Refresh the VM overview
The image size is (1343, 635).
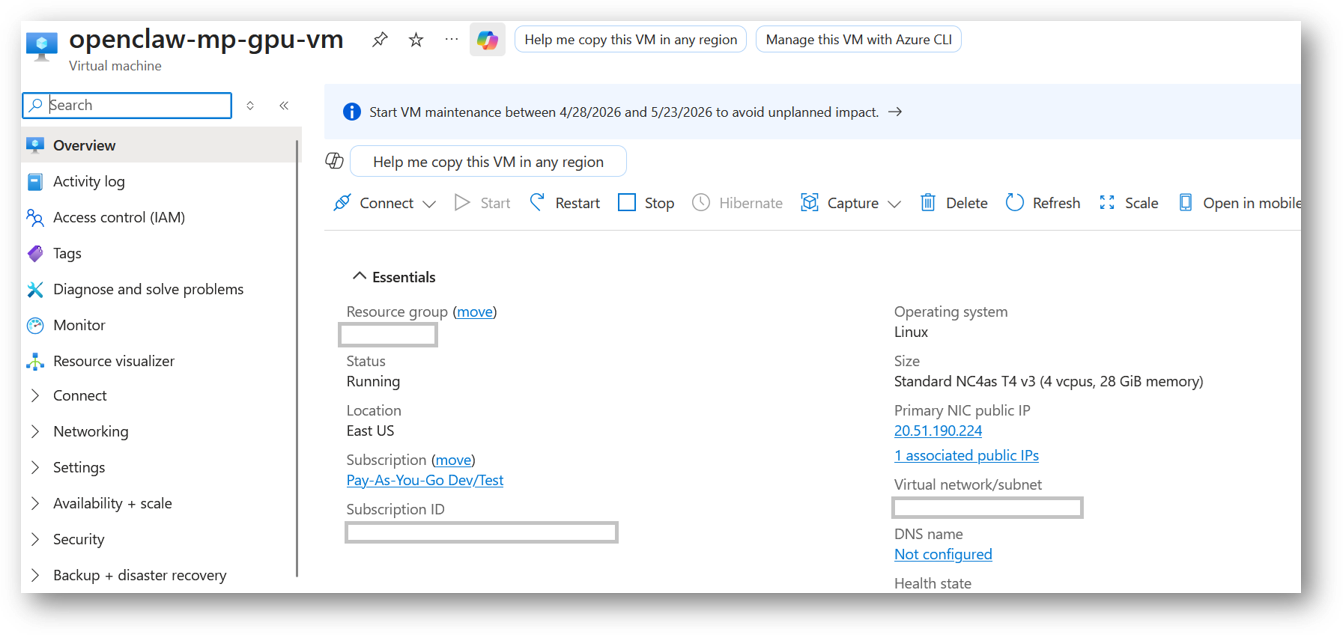pyautogui.click(x=1043, y=203)
